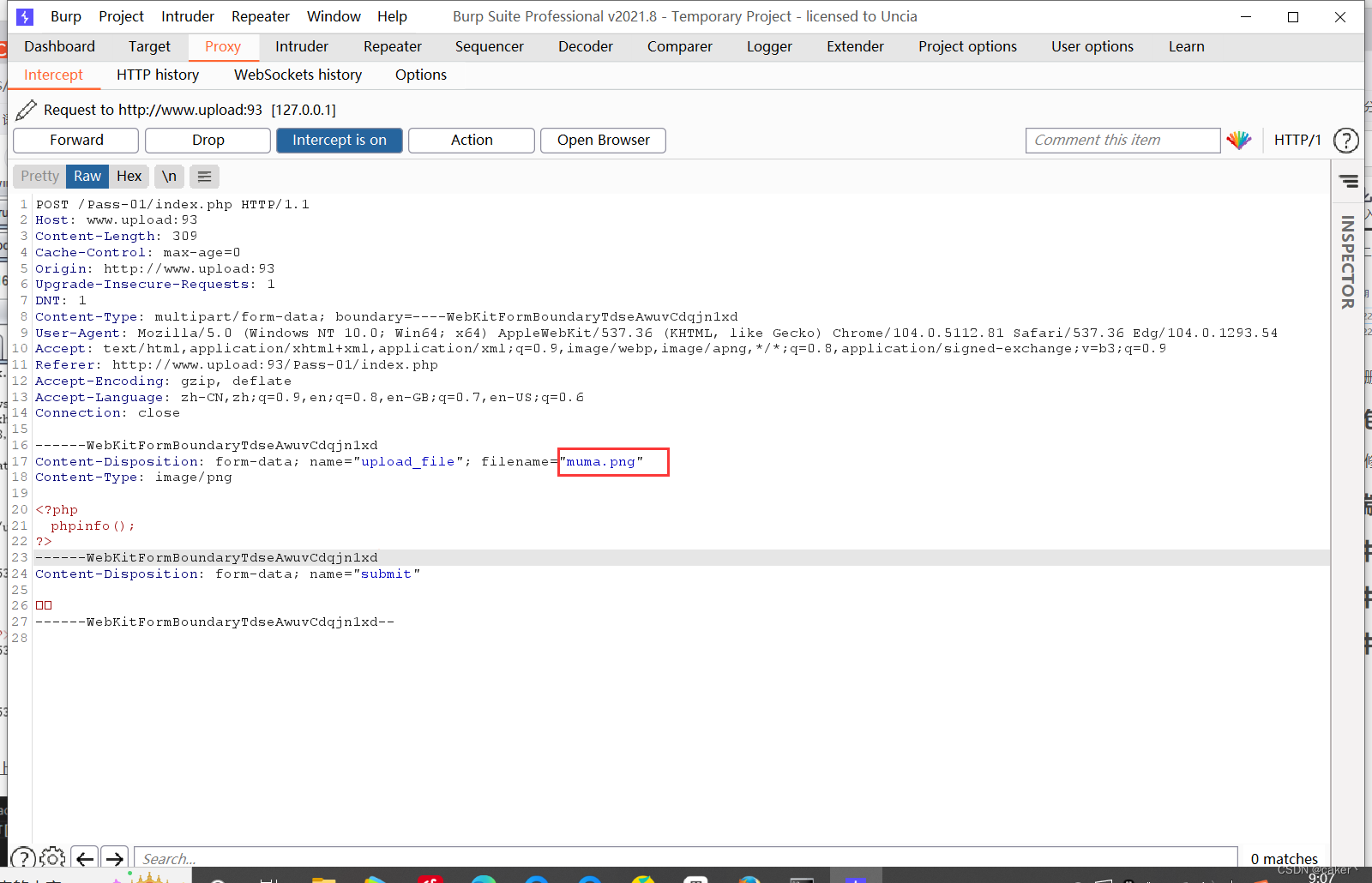The width and height of the screenshot is (1372, 883).
Task: Toggle the message editor hamburger menu
Action: (204, 177)
